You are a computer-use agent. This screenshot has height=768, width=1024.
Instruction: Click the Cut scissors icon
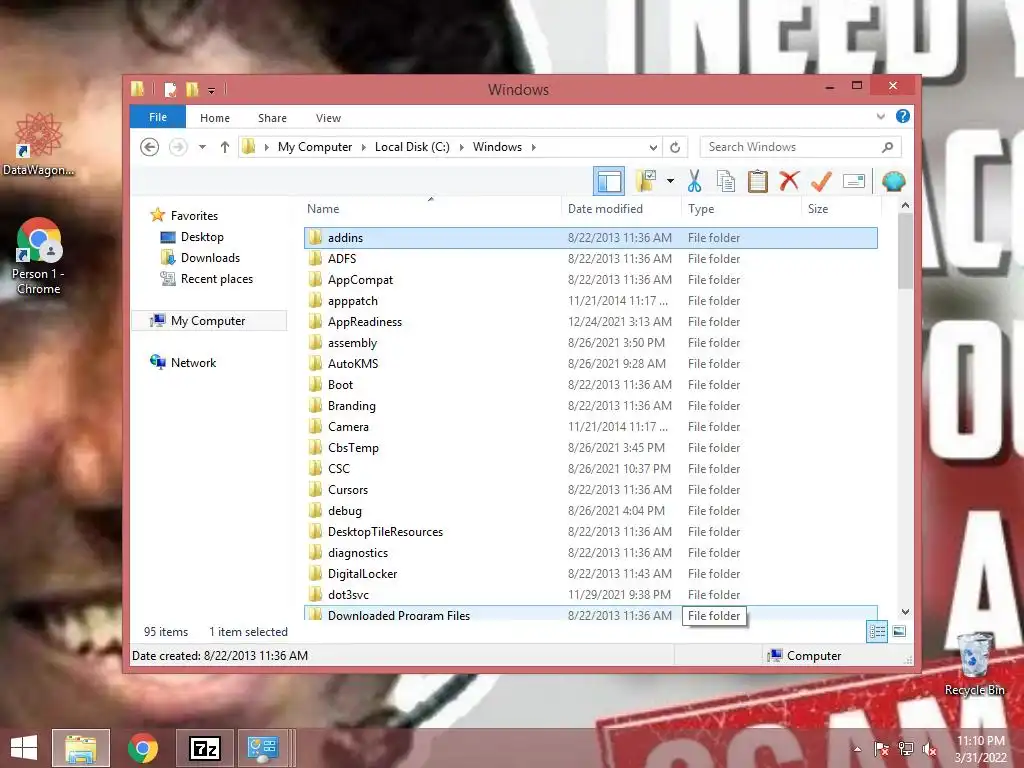coord(694,181)
